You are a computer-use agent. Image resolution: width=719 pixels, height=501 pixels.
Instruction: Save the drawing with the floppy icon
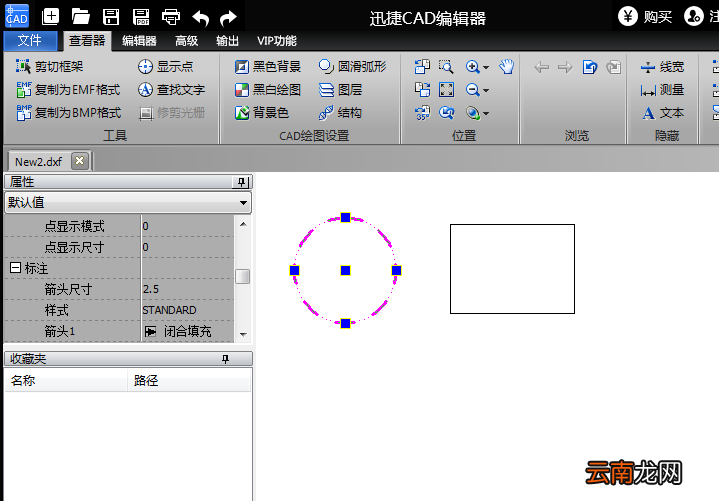coord(111,17)
